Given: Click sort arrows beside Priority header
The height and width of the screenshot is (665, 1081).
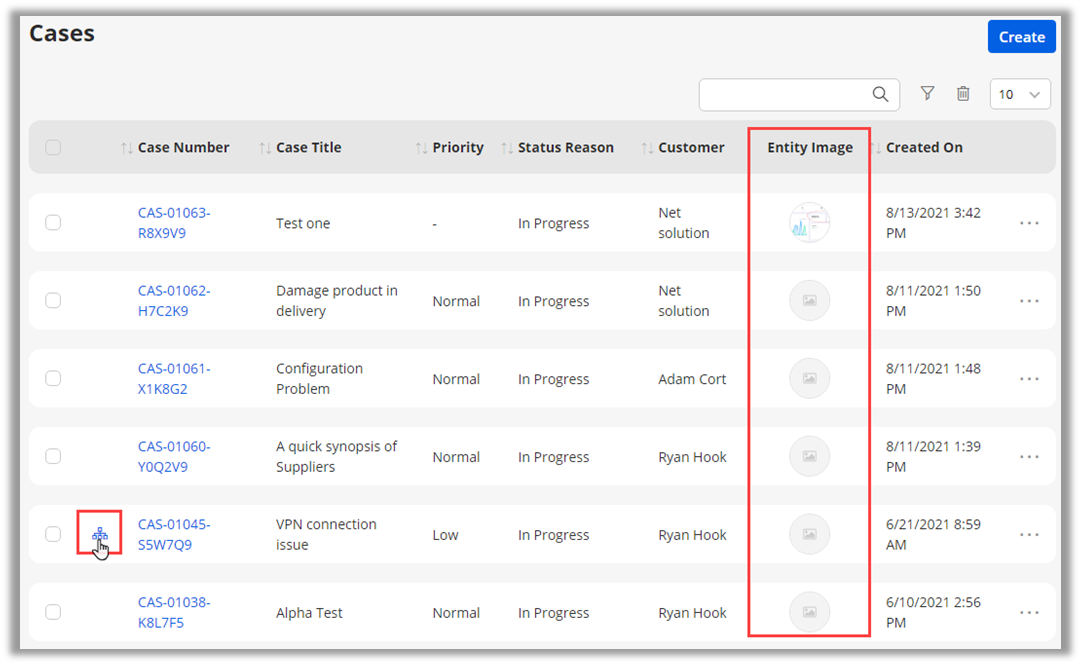Looking at the screenshot, I should 421,148.
